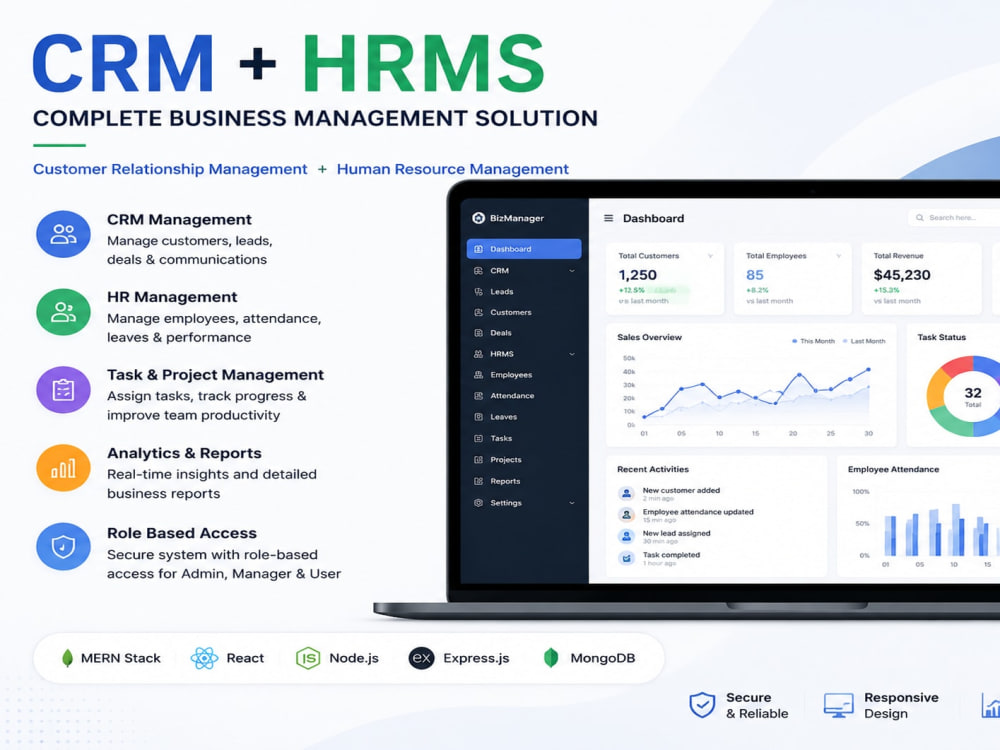Viewport: 1000px width, 750px height.
Task: Expand the Settings submenu chevron
Action: [x=572, y=503]
